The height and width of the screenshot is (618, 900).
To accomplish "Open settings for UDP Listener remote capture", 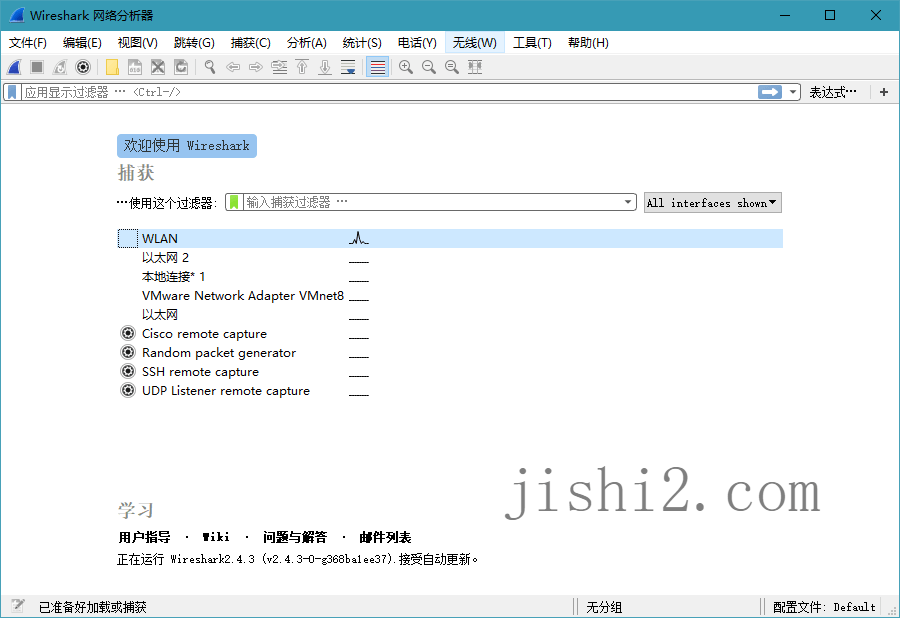I will coord(127,390).
